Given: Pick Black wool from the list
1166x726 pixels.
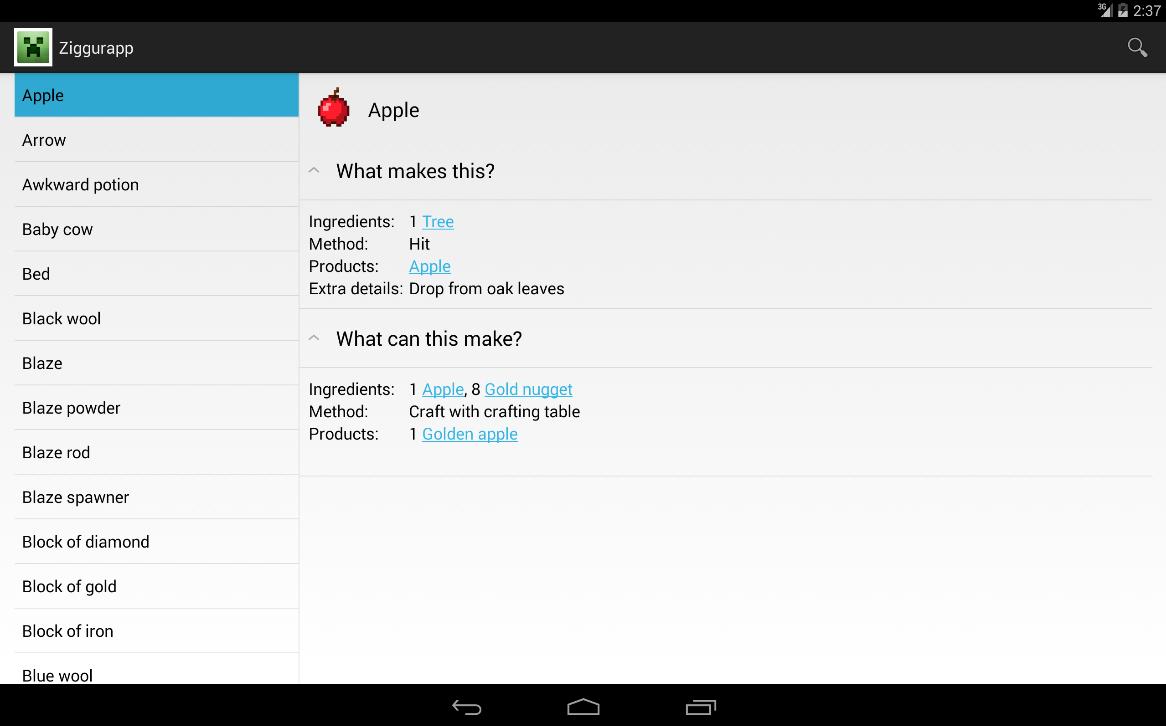Looking at the screenshot, I should pos(156,319).
